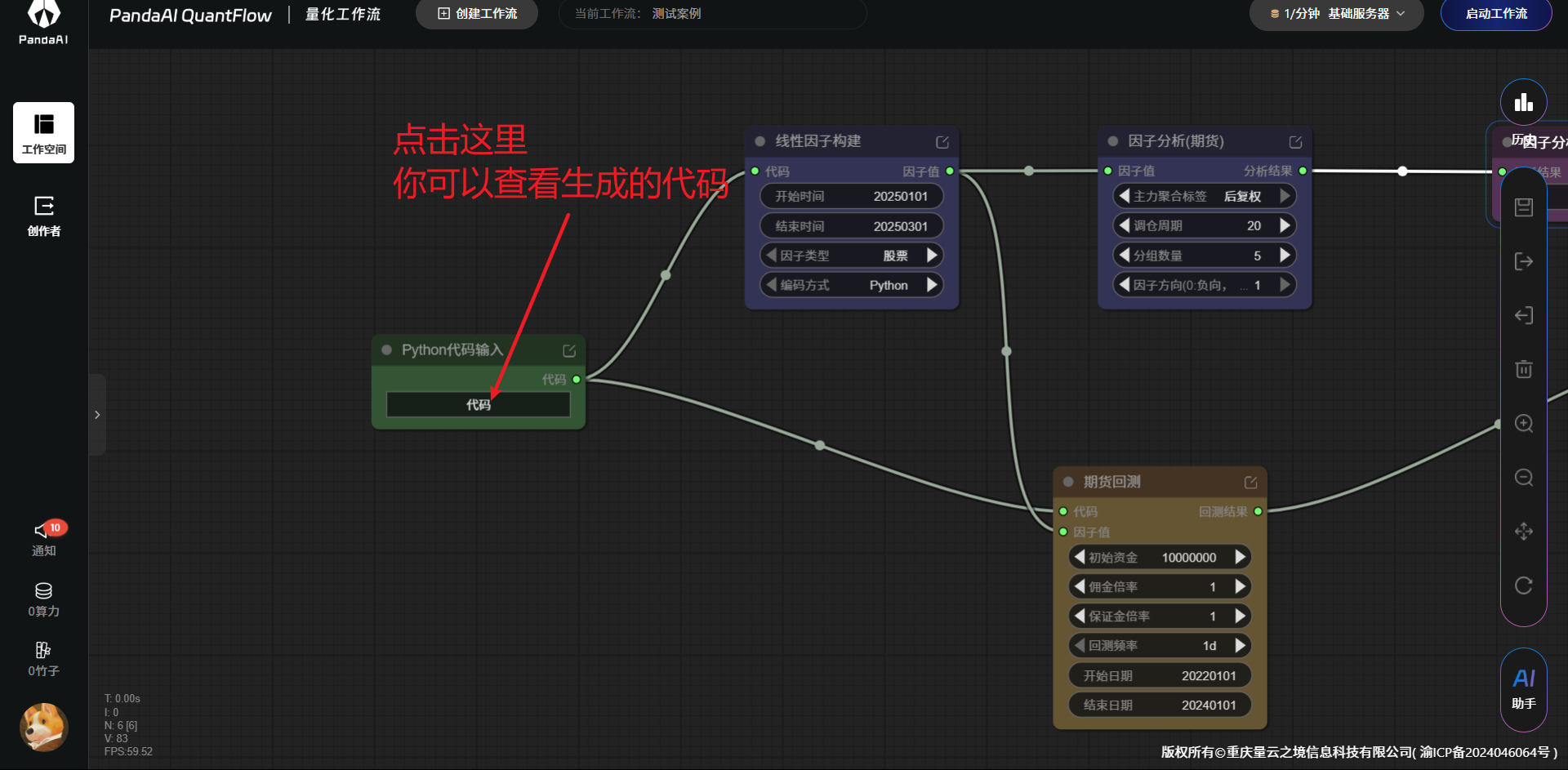Open 通知 notifications with badge 10
Viewport: 1568px width, 770px height.
pyautogui.click(x=44, y=539)
